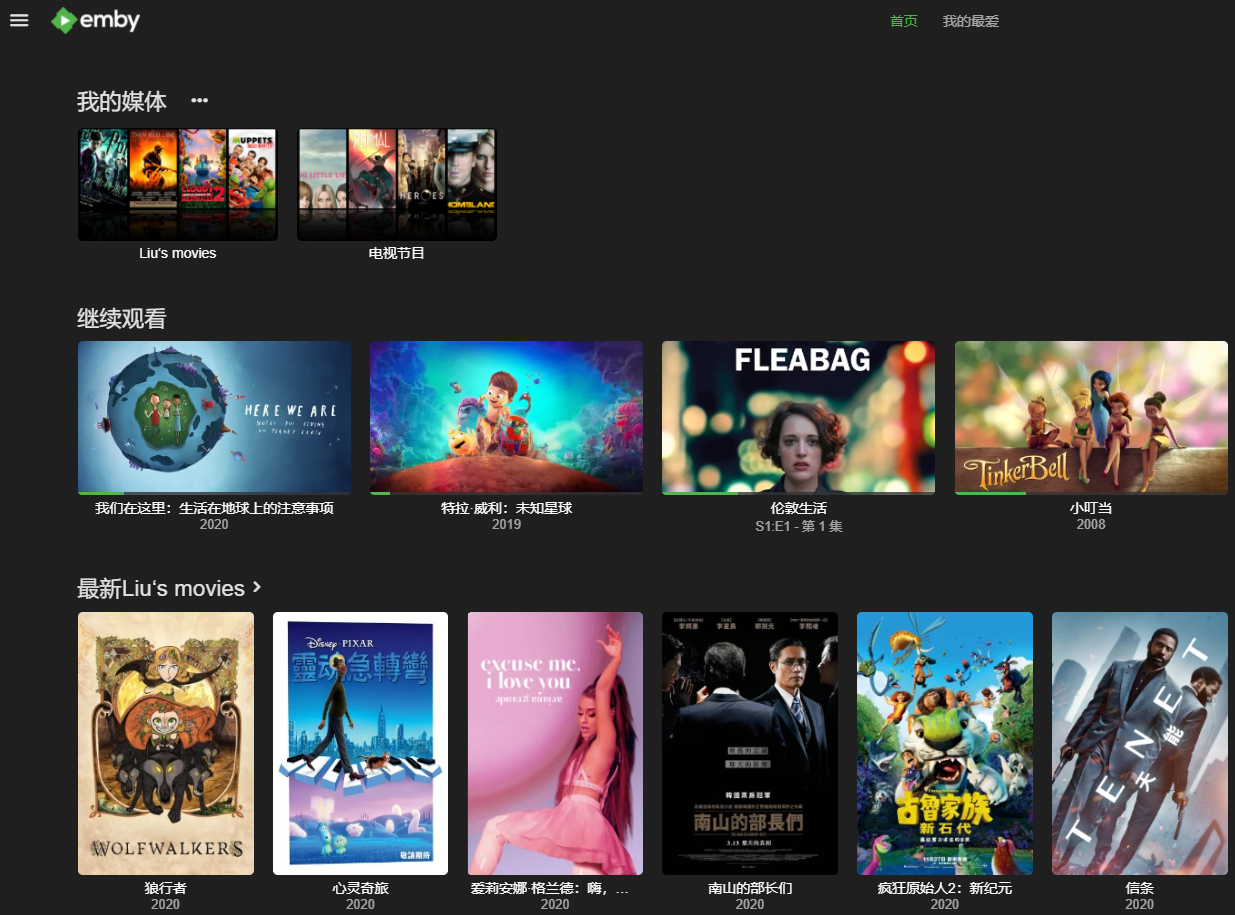Open the Tenet movie poster

click(1139, 743)
